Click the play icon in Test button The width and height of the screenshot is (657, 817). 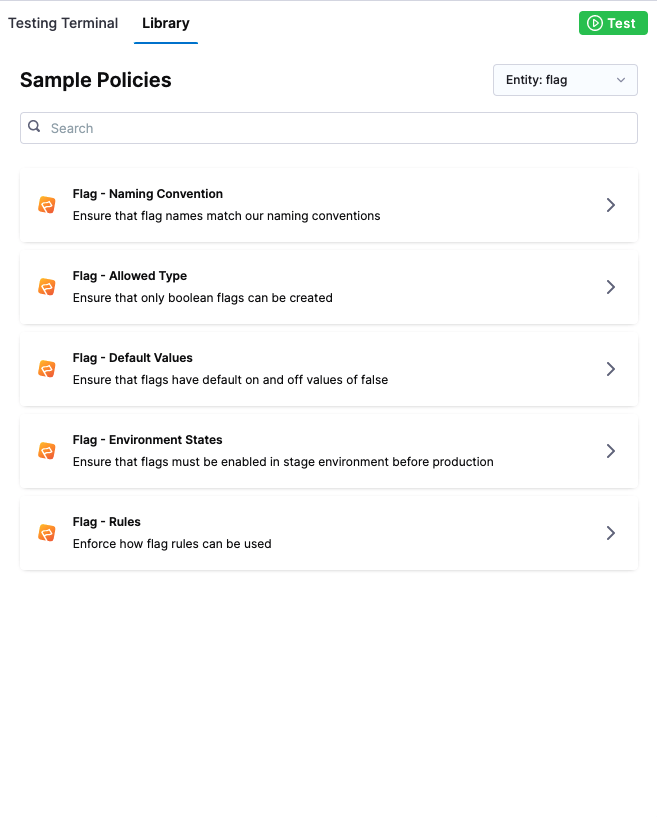[x=594, y=23]
